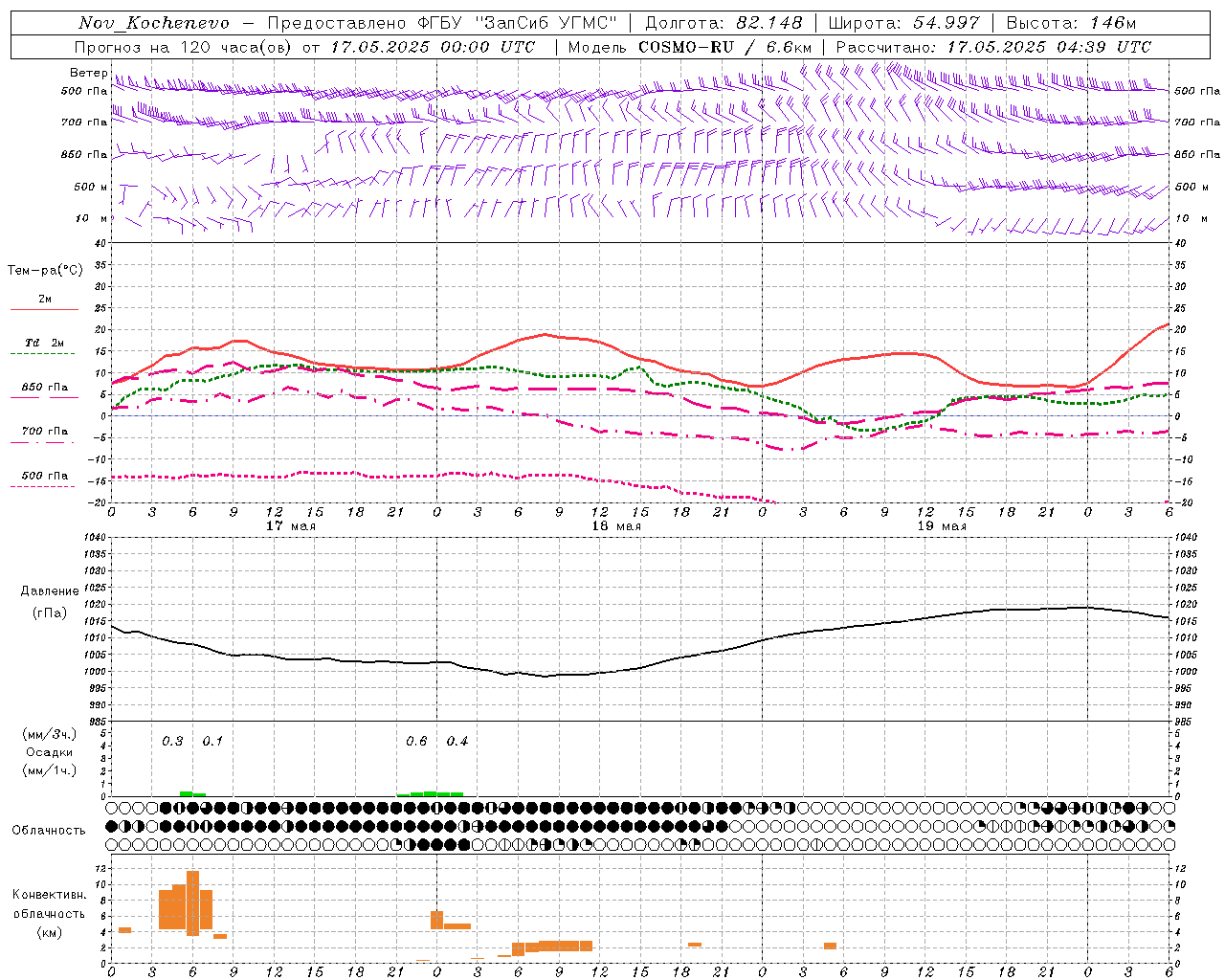Click the 700 гПа dash-dot legend line sample
Image resolution: width=1225 pixels, height=980 pixels.
point(44,443)
